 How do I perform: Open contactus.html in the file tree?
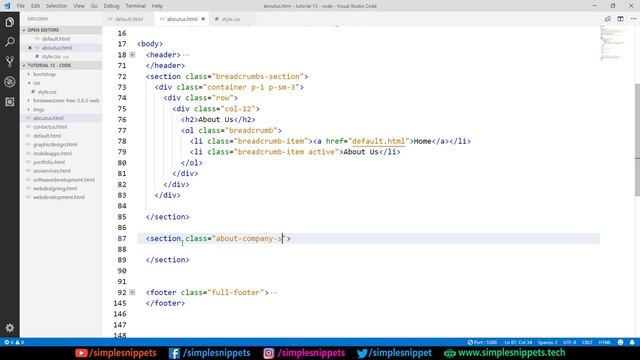coord(50,127)
